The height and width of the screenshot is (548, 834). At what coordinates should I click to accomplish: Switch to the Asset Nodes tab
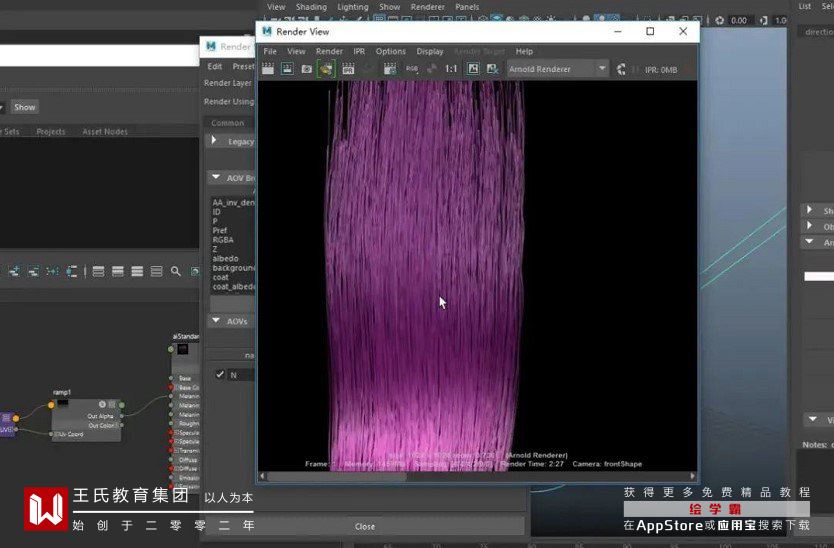104,131
